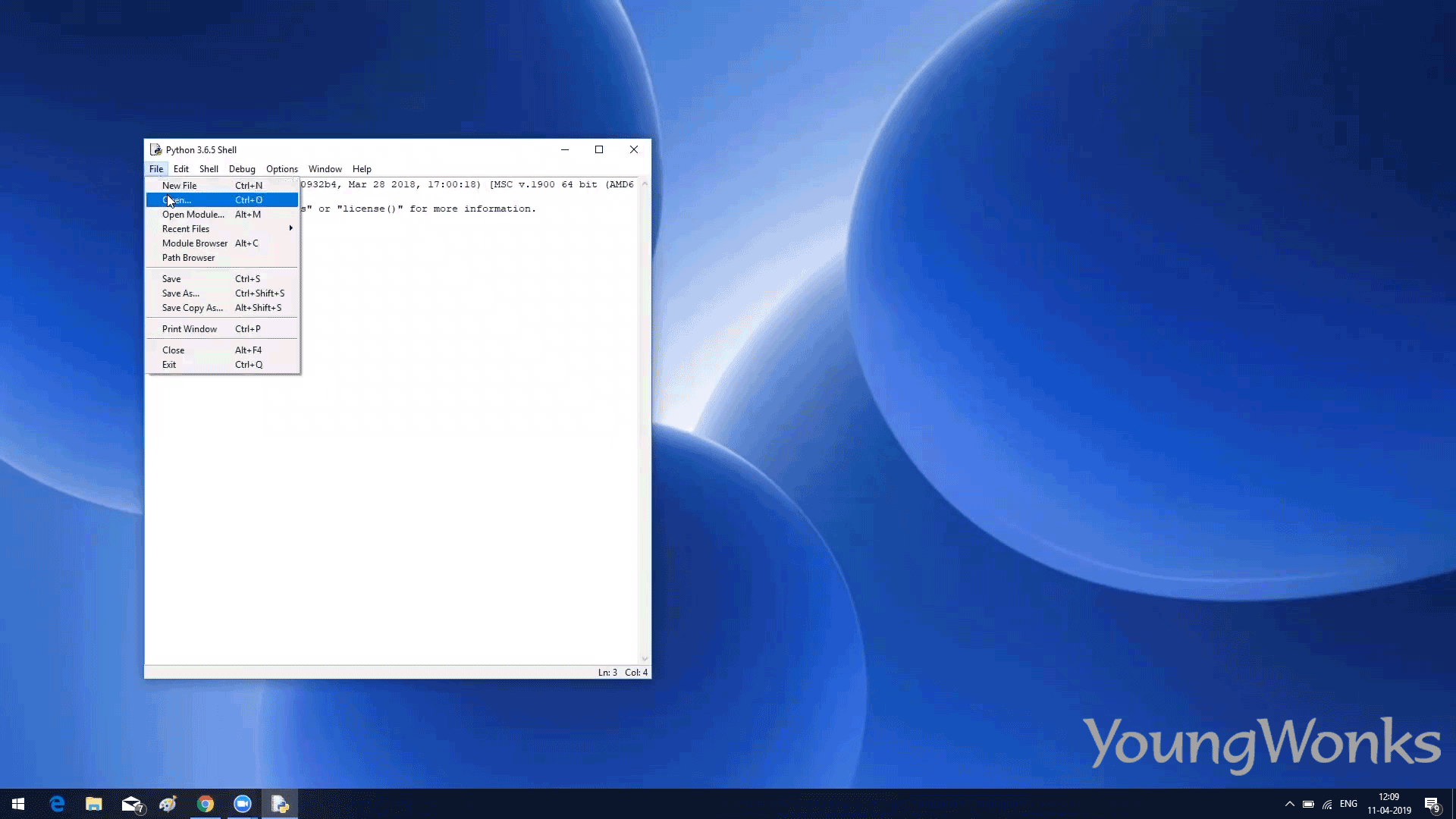Close the Python 3.6.5 Shell window
The image size is (1456, 819).
634,149
